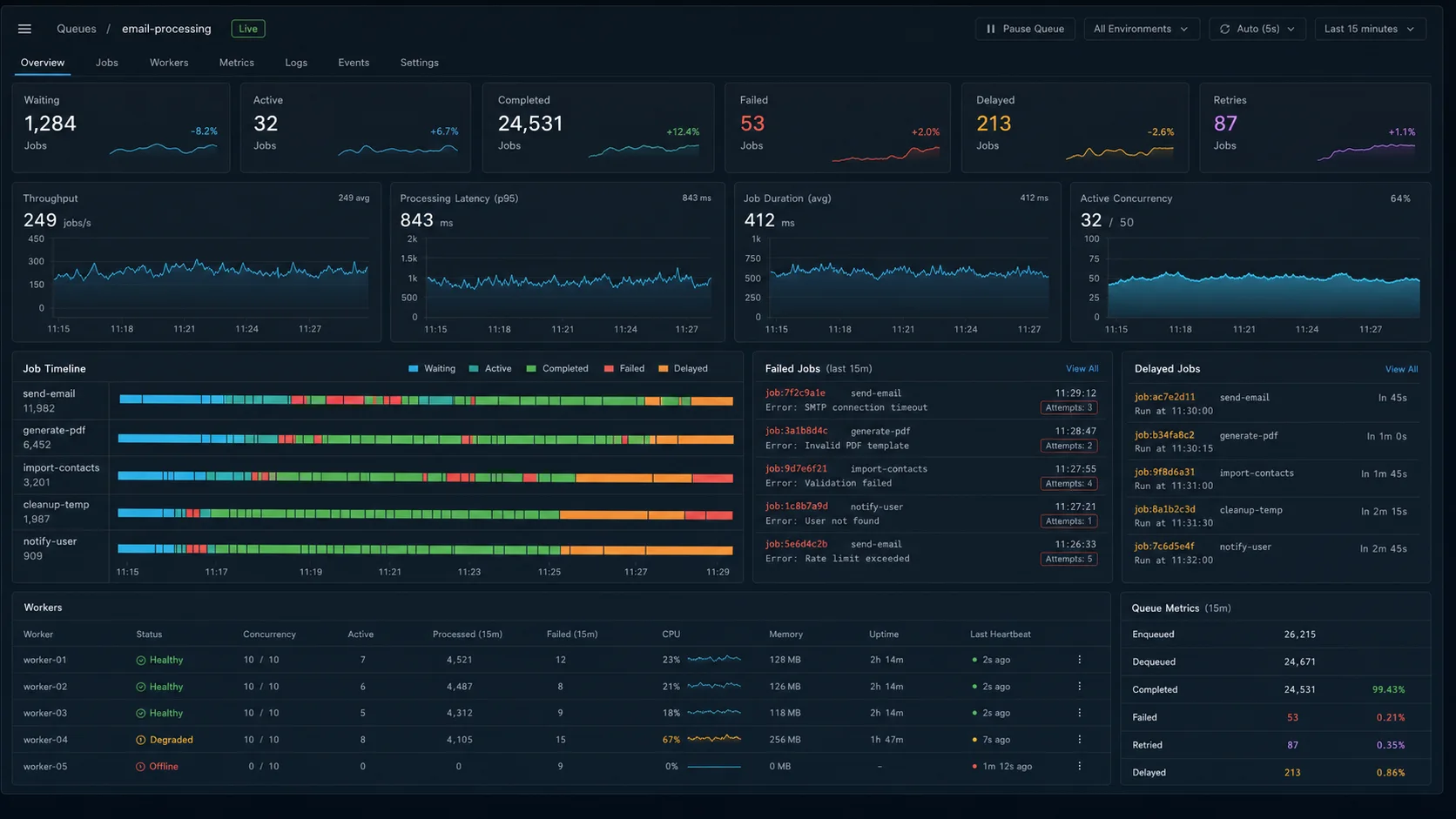Click the worker-04 row name
This screenshot has width=1456, height=819.
click(x=45, y=740)
